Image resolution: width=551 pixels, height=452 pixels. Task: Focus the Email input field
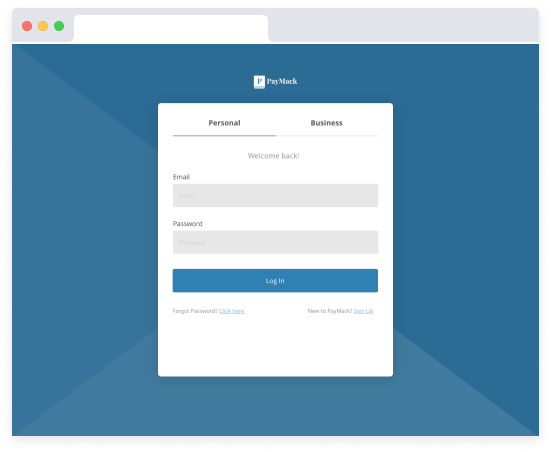[276, 195]
